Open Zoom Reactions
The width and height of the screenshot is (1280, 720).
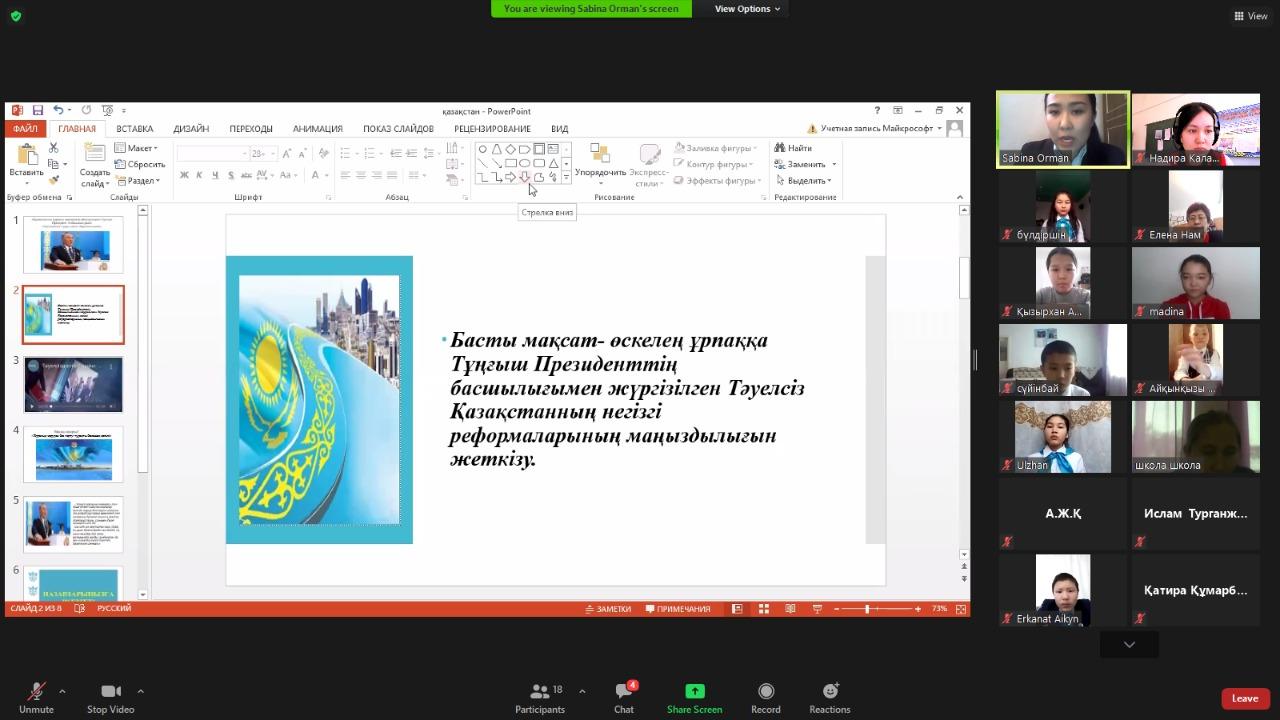tap(829, 698)
